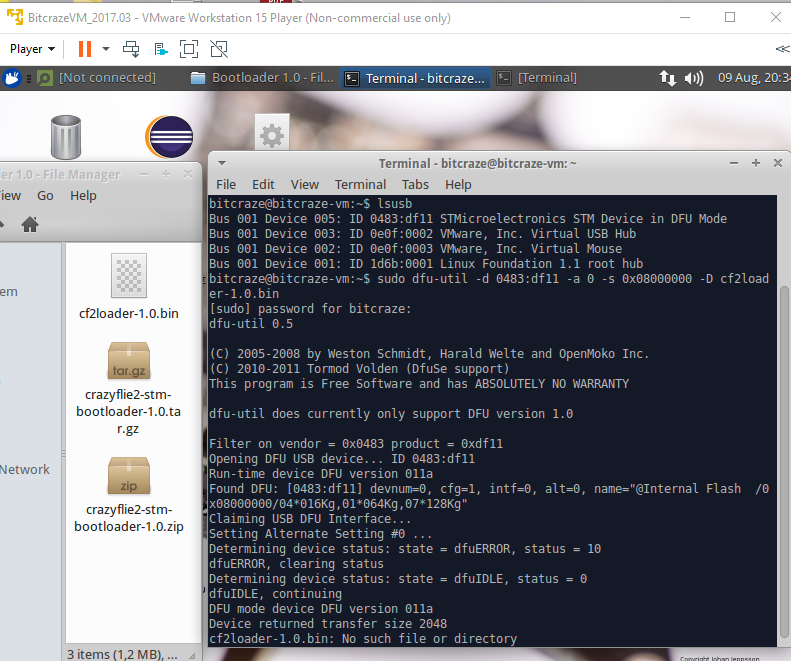Open the Tabs menu in terminal
791x661 pixels.
pyautogui.click(x=415, y=184)
